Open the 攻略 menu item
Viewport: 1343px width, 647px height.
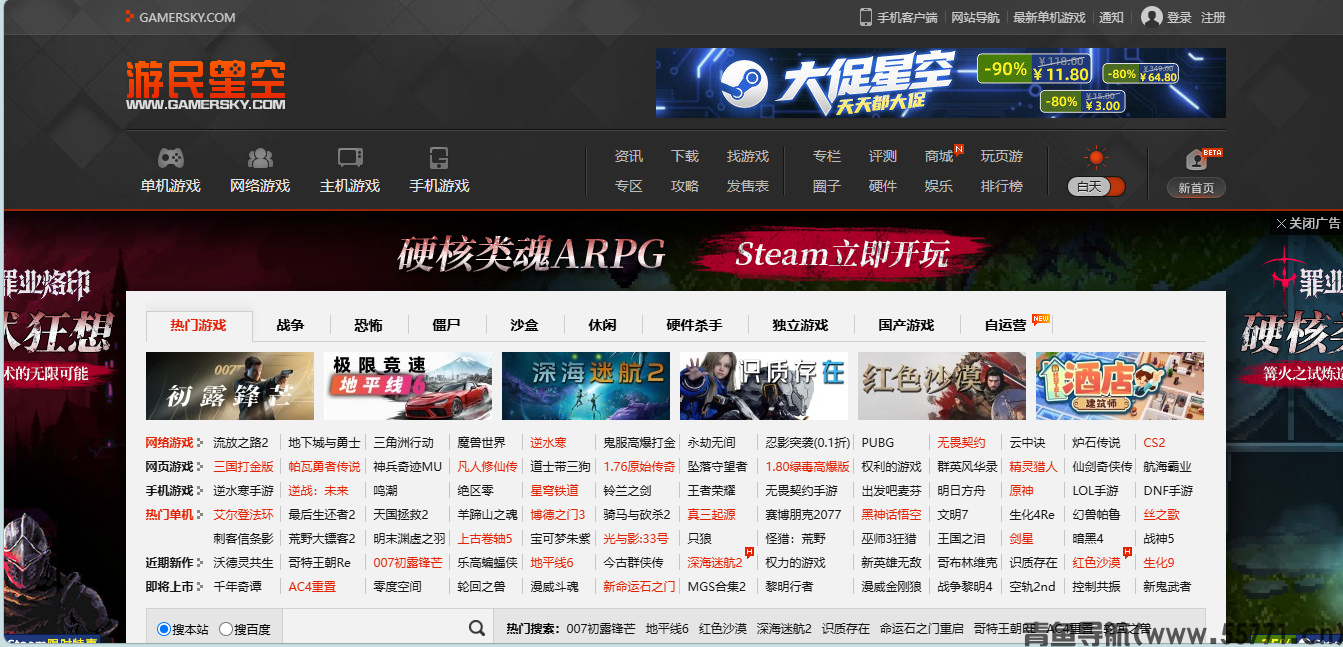[685, 186]
